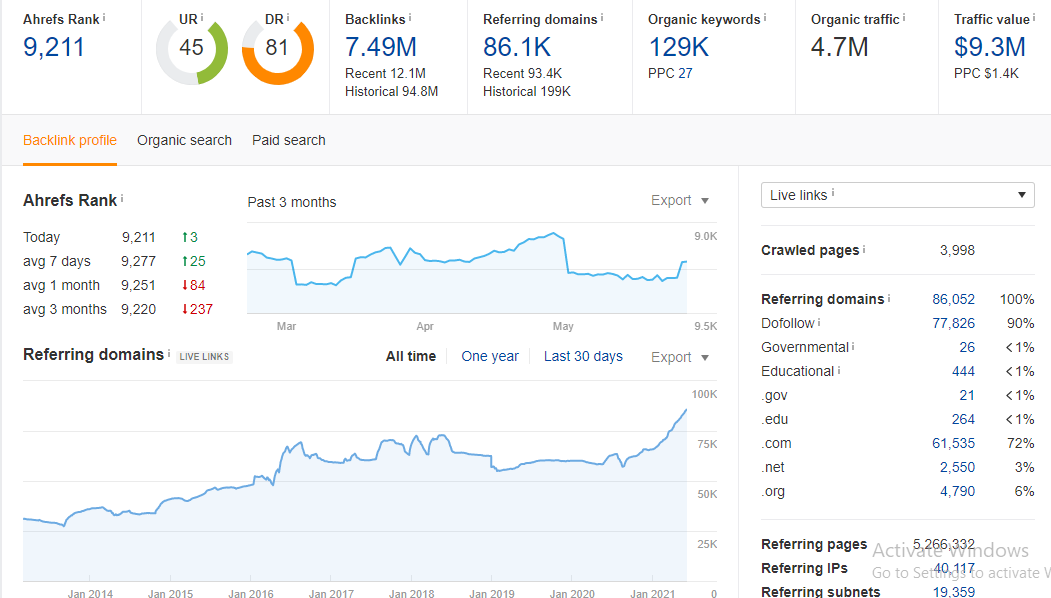The height and width of the screenshot is (598, 1051).
Task: Click info icon next to Crawled pages
Action: [864, 249]
